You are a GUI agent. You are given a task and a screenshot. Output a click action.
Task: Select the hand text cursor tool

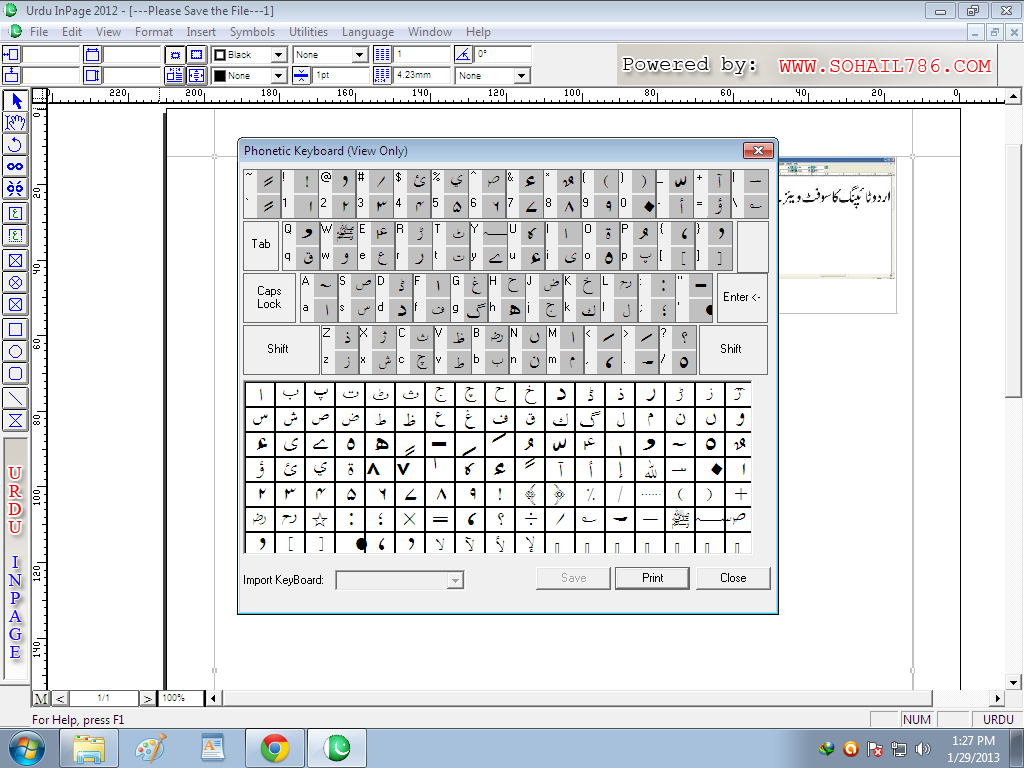(x=16, y=122)
